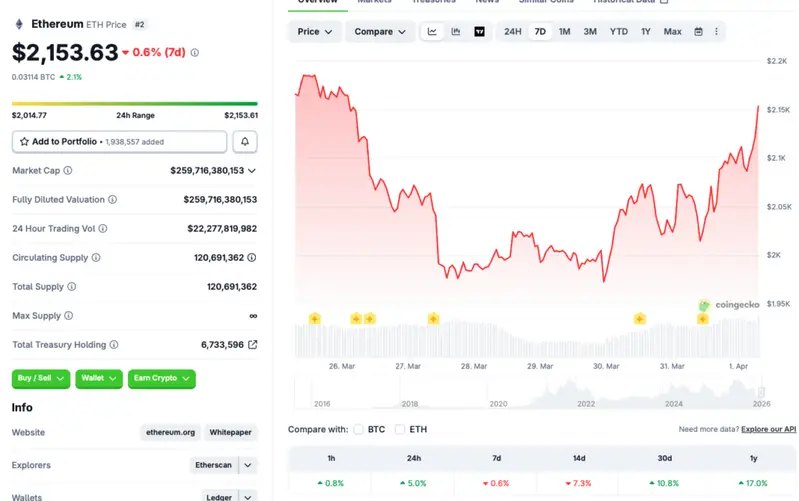The image size is (799, 501).
Task: Expand the Wallets list chevron
Action: coord(248,497)
